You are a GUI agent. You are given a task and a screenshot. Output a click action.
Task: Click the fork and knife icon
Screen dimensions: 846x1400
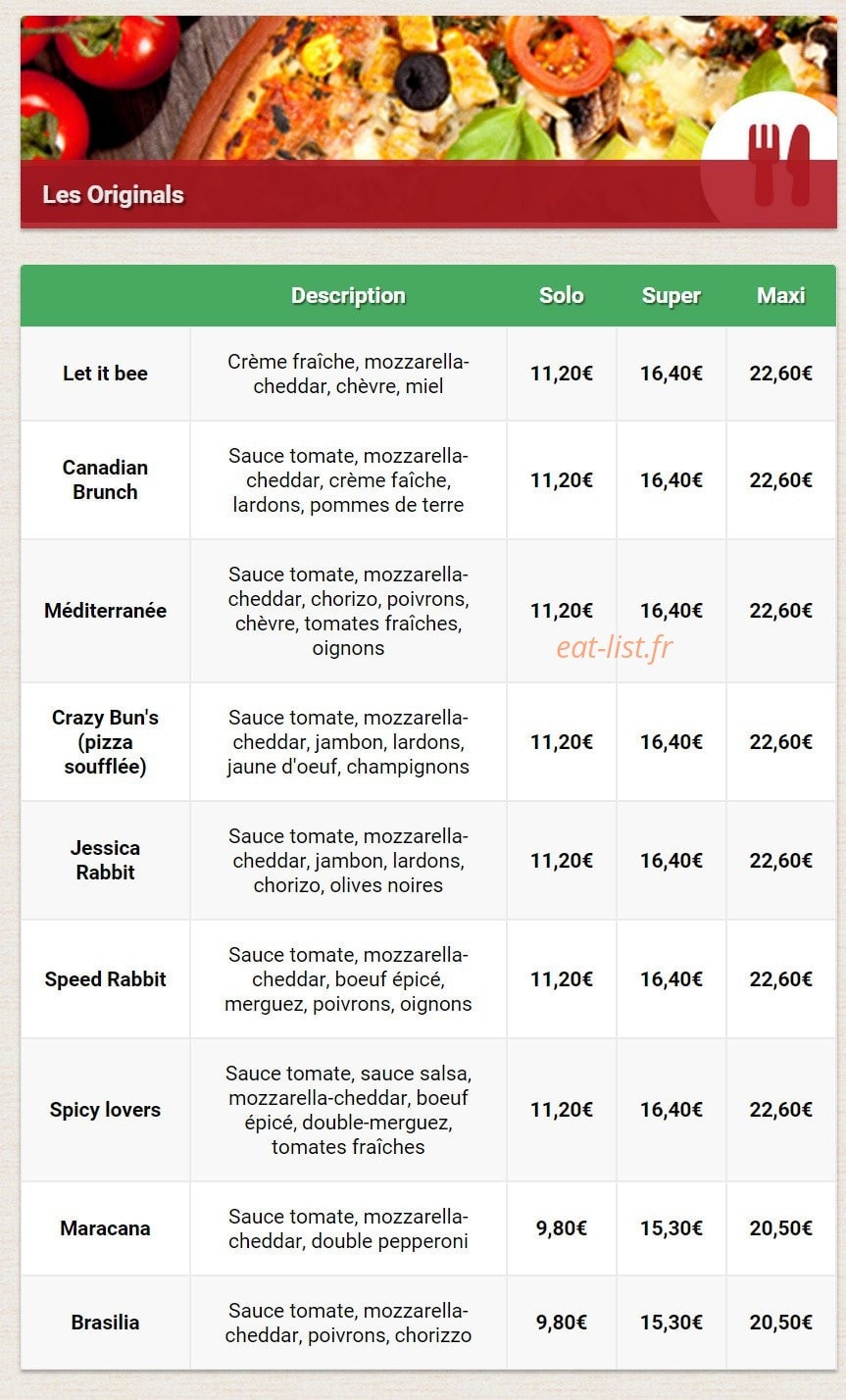[779, 165]
